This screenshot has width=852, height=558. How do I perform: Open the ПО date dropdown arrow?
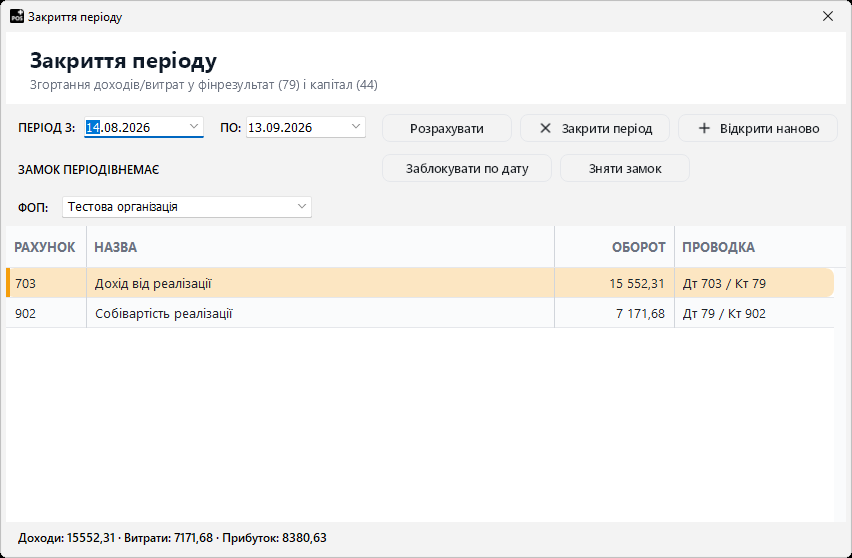coord(356,127)
